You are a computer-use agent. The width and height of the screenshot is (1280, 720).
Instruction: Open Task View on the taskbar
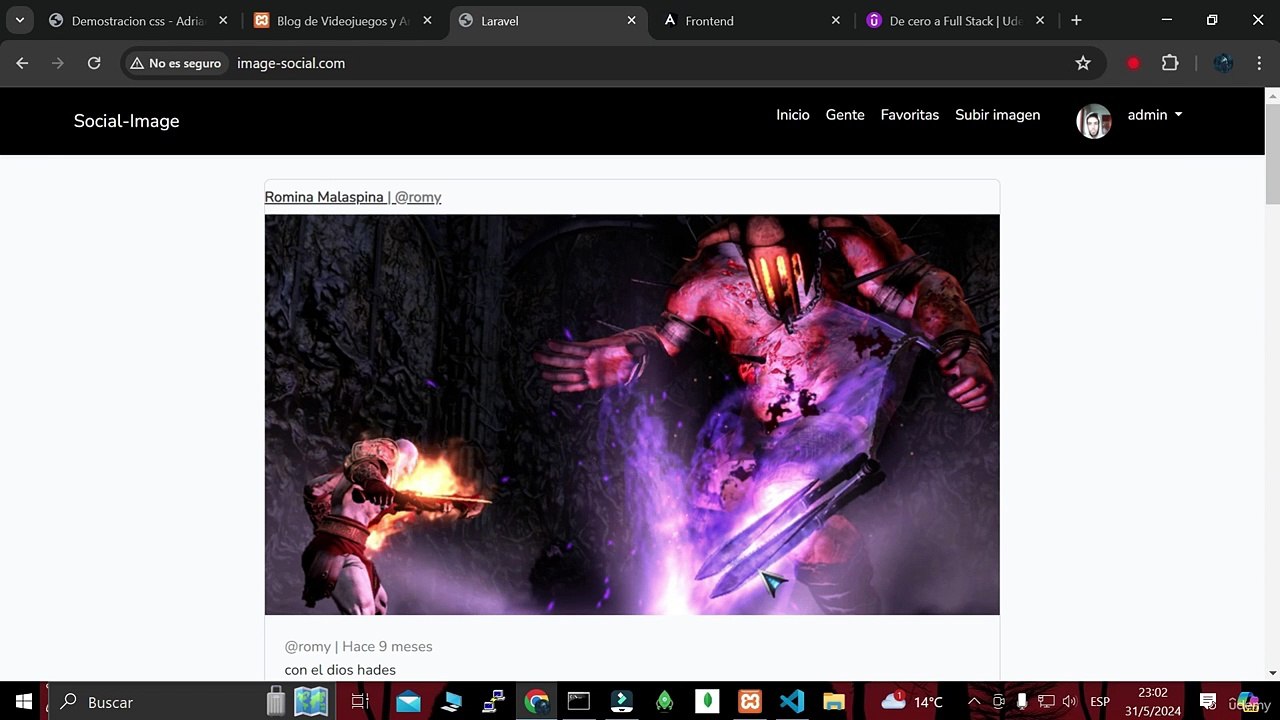360,702
